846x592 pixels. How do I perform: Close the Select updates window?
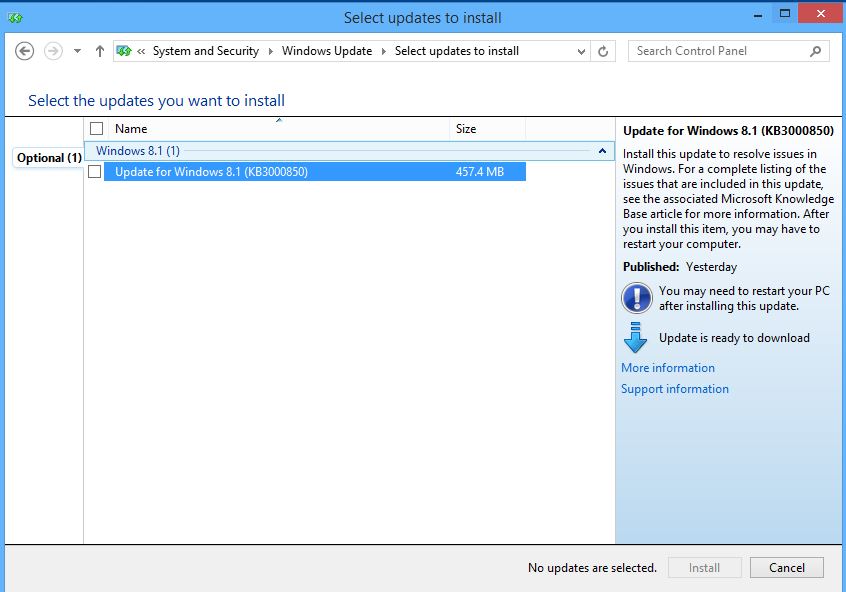click(821, 13)
